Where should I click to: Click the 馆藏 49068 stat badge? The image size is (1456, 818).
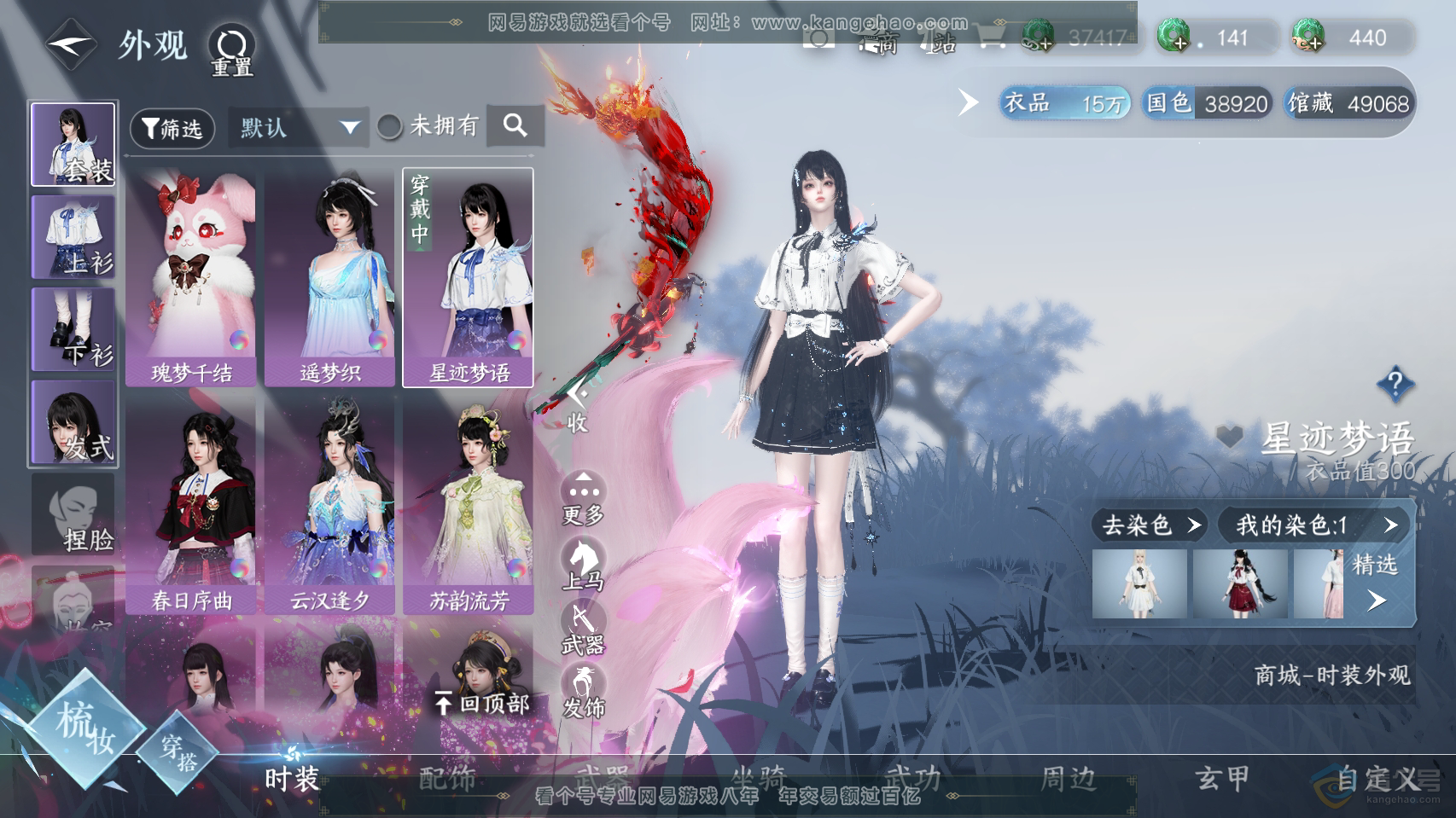[x=1348, y=103]
